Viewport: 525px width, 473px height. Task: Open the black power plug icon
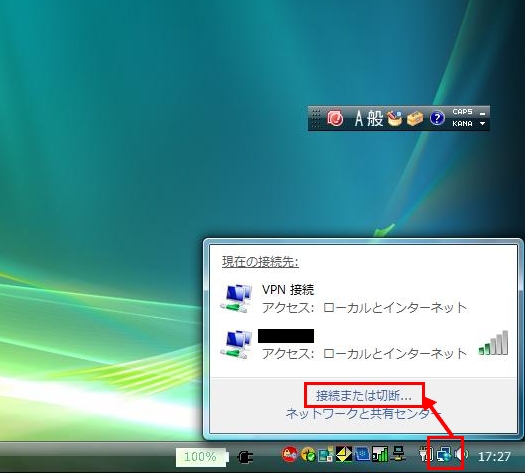(245, 457)
